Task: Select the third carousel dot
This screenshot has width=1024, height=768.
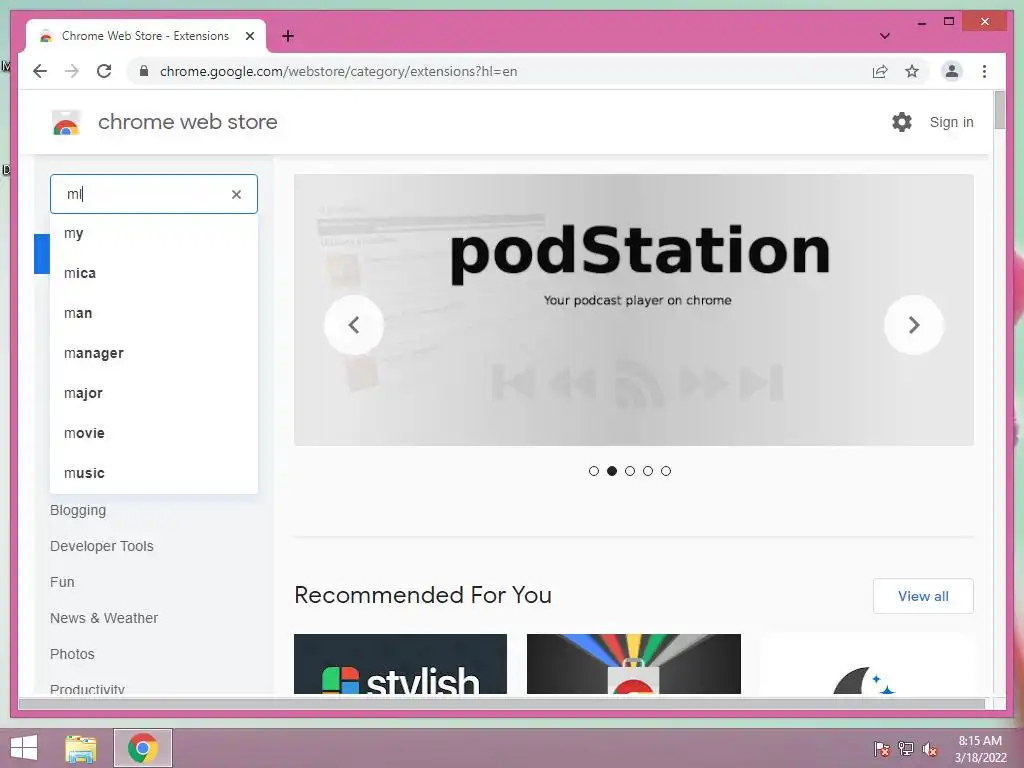Action: 630,471
